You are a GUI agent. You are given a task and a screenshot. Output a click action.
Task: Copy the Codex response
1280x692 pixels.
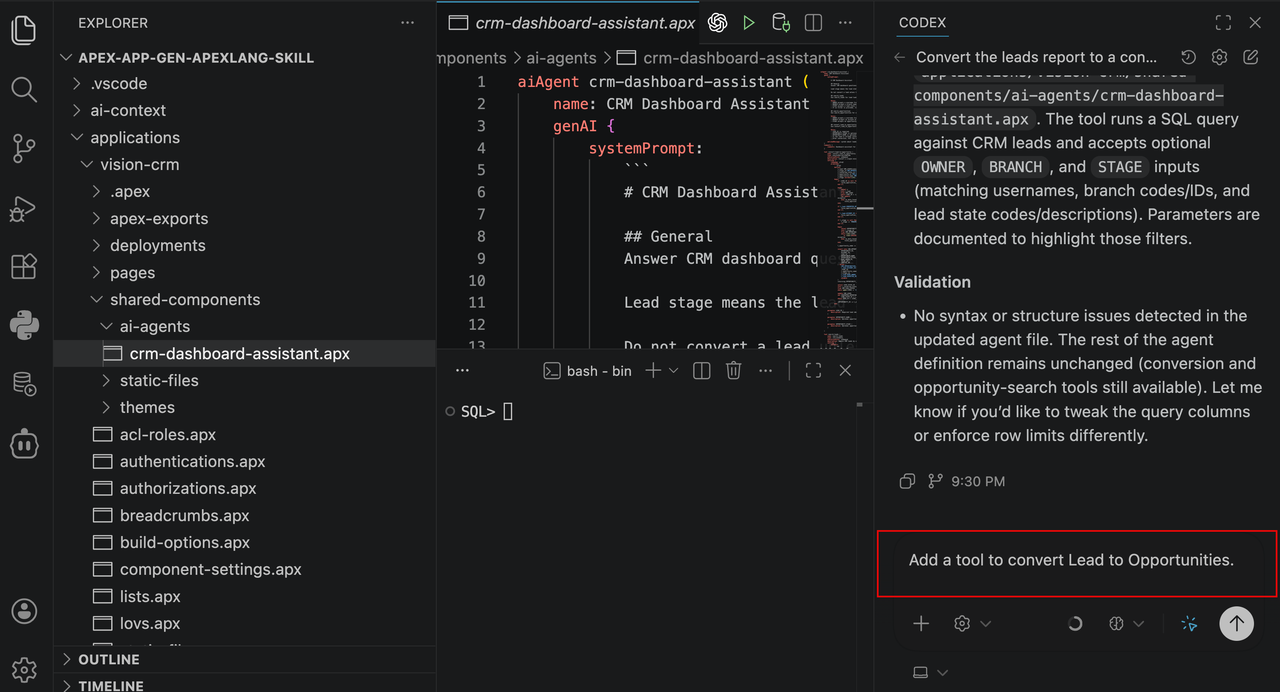pyautogui.click(x=907, y=481)
